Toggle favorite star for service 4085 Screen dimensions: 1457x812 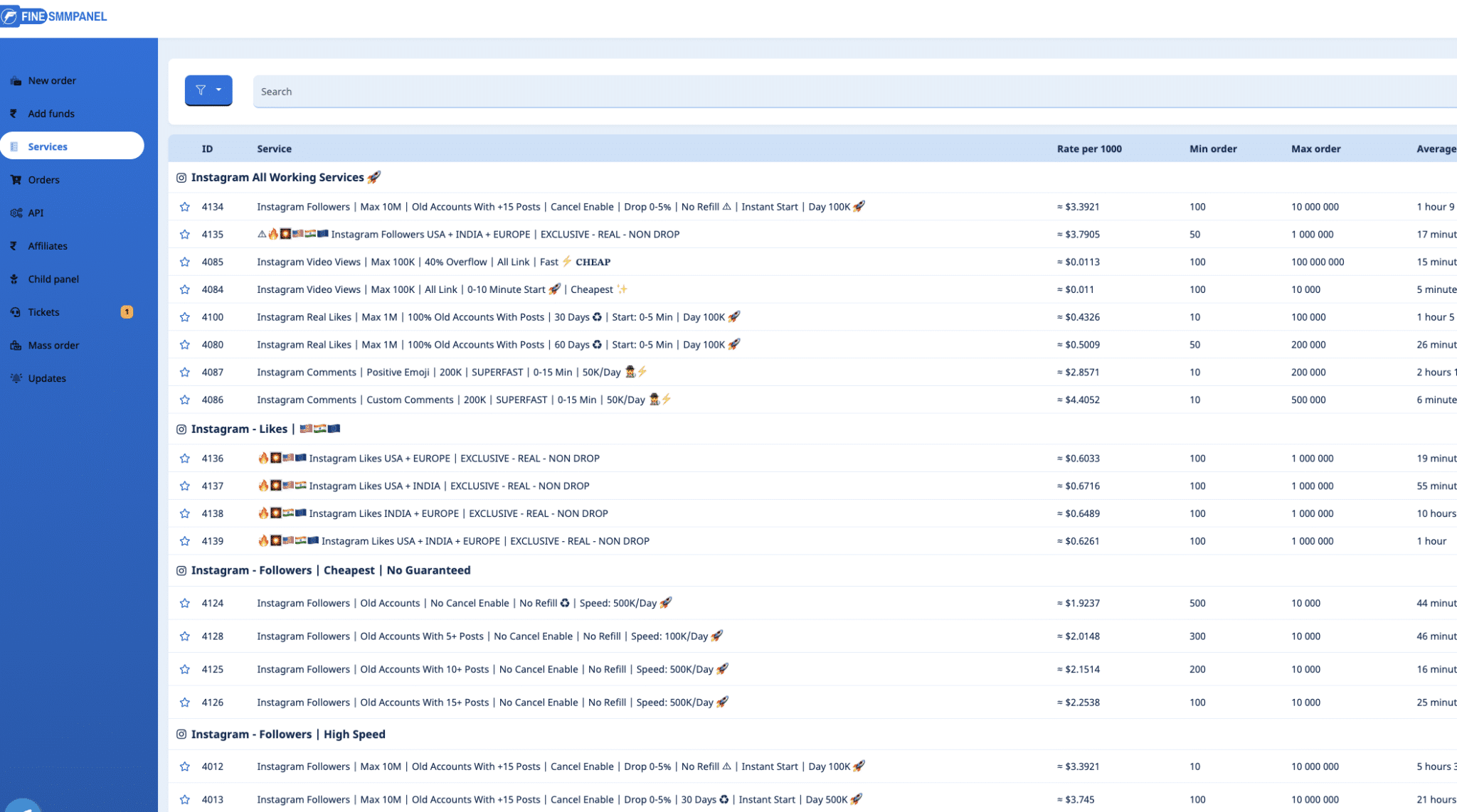185,262
